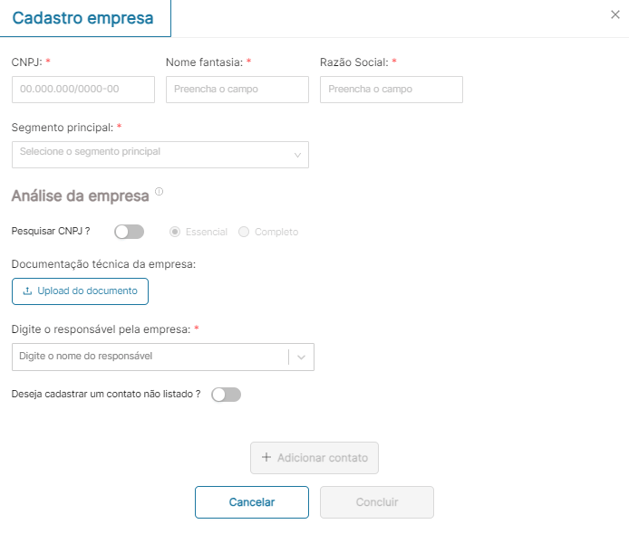629x543 pixels.
Task: Expand the responsável chevron arrow
Action: (x=301, y=357)
